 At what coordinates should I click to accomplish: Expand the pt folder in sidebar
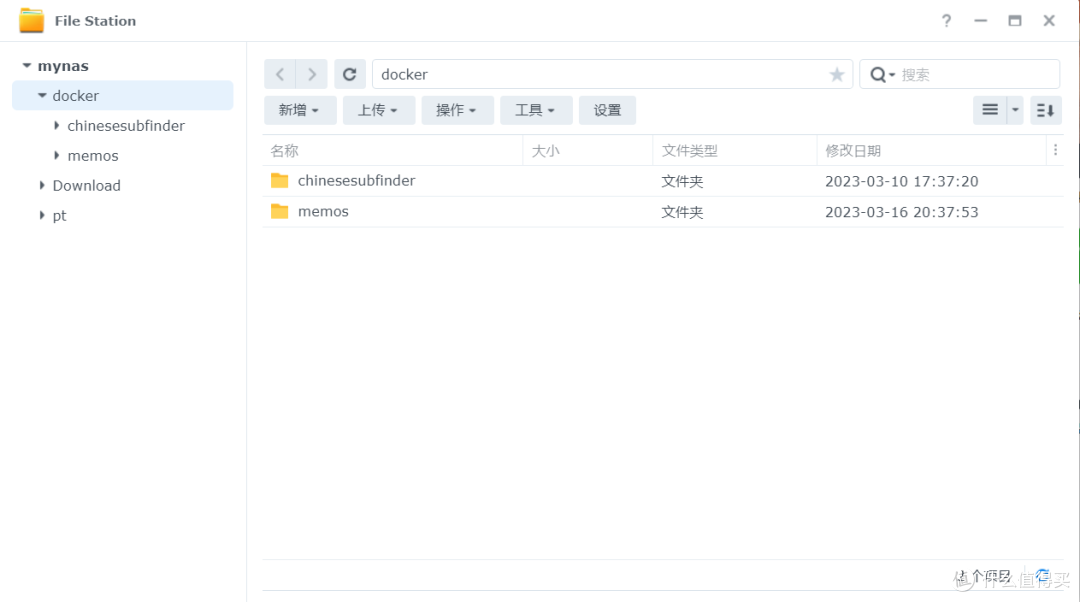tap(44, 215)
